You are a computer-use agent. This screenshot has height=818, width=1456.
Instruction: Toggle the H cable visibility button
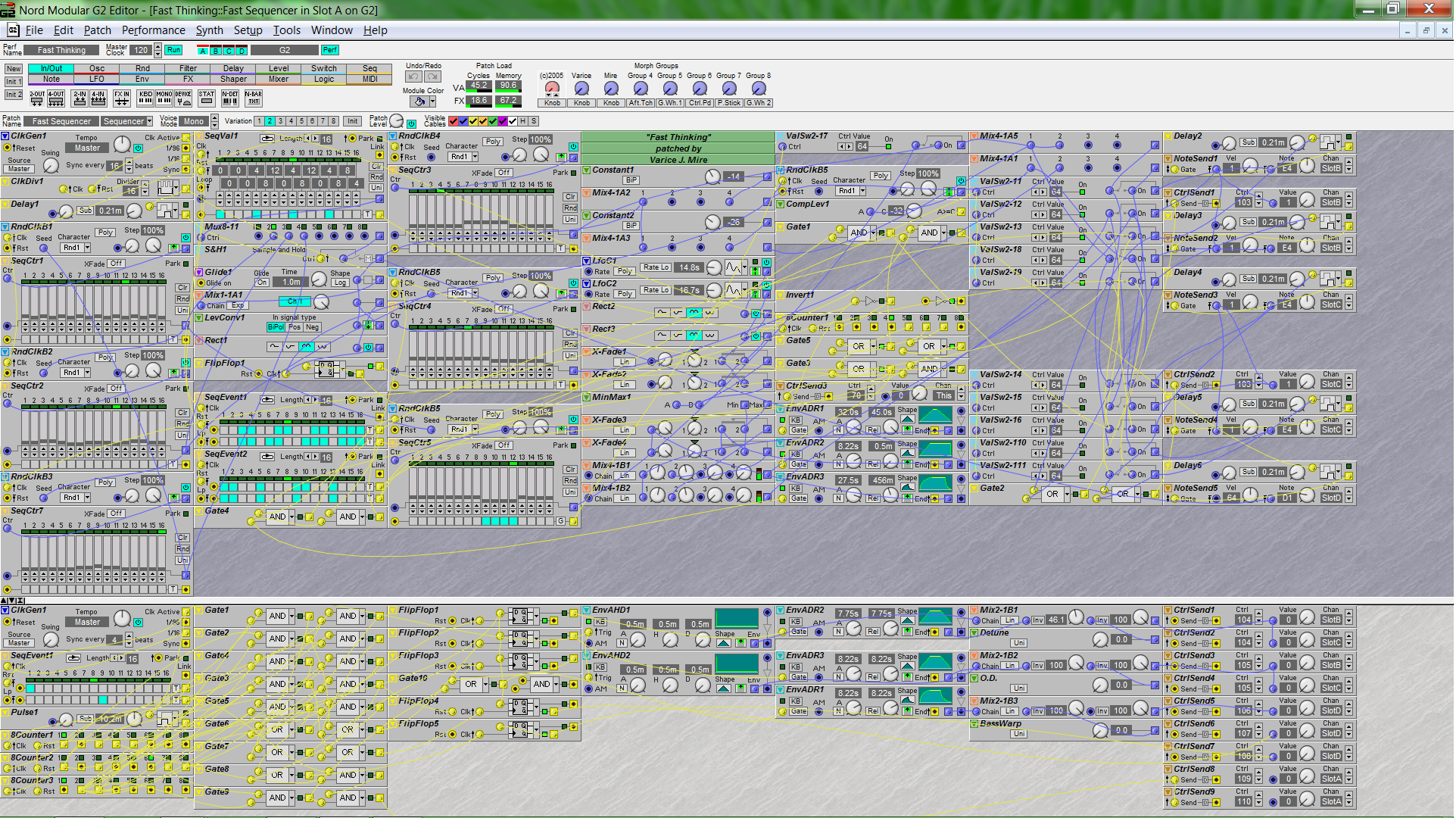(x=522, y=121)
